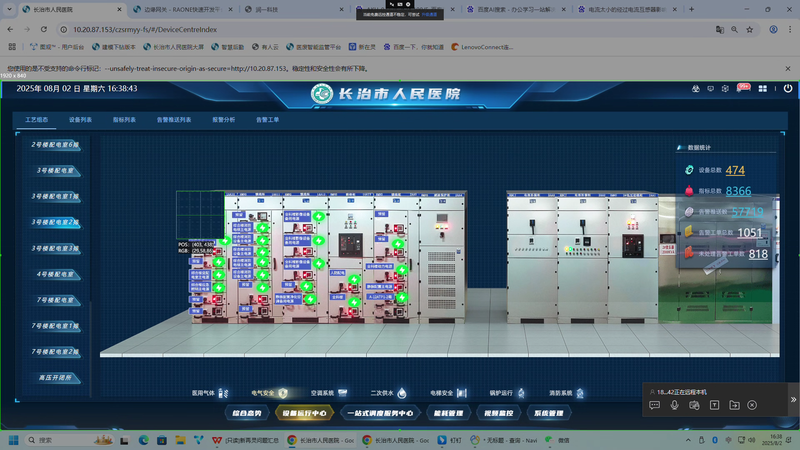Viewport: 800px width, 450px height.
Task: Open the grid menu icon in header
Action: click(763, 89)
